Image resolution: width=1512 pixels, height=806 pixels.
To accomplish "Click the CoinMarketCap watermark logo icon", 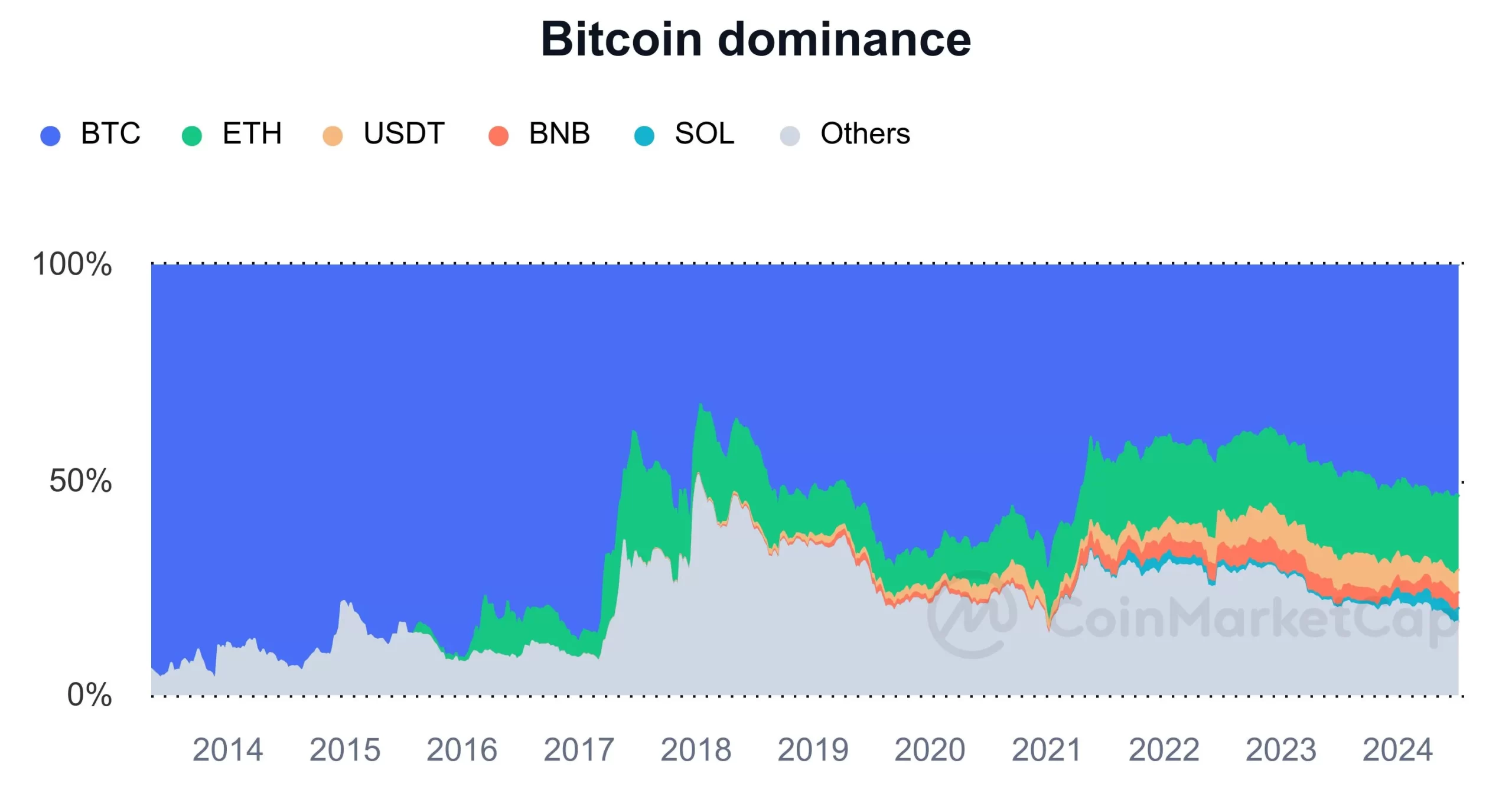I will pyautogui.click(x=972, y=615).
